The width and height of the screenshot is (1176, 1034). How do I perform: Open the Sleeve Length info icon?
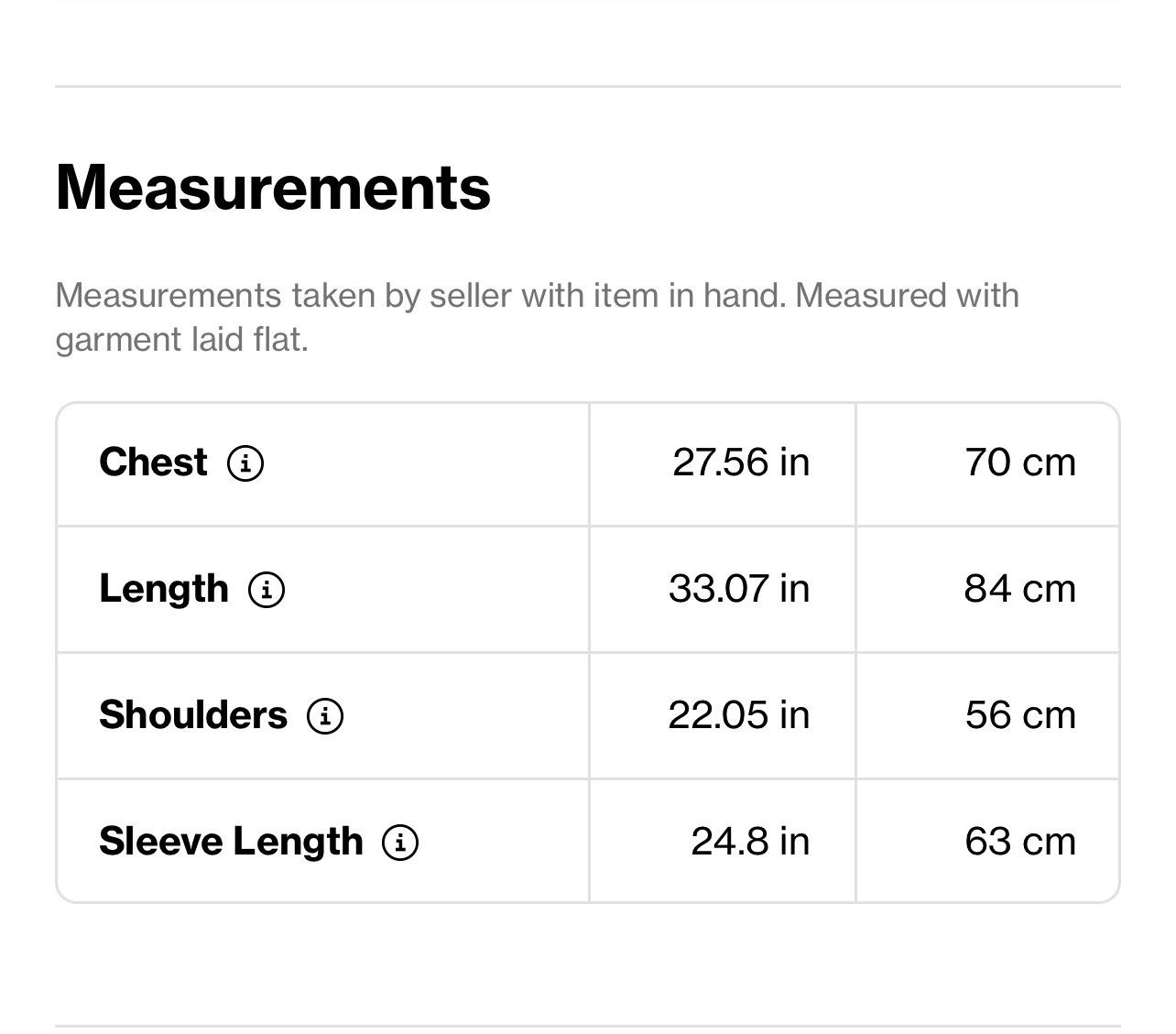tap(400, 842)
